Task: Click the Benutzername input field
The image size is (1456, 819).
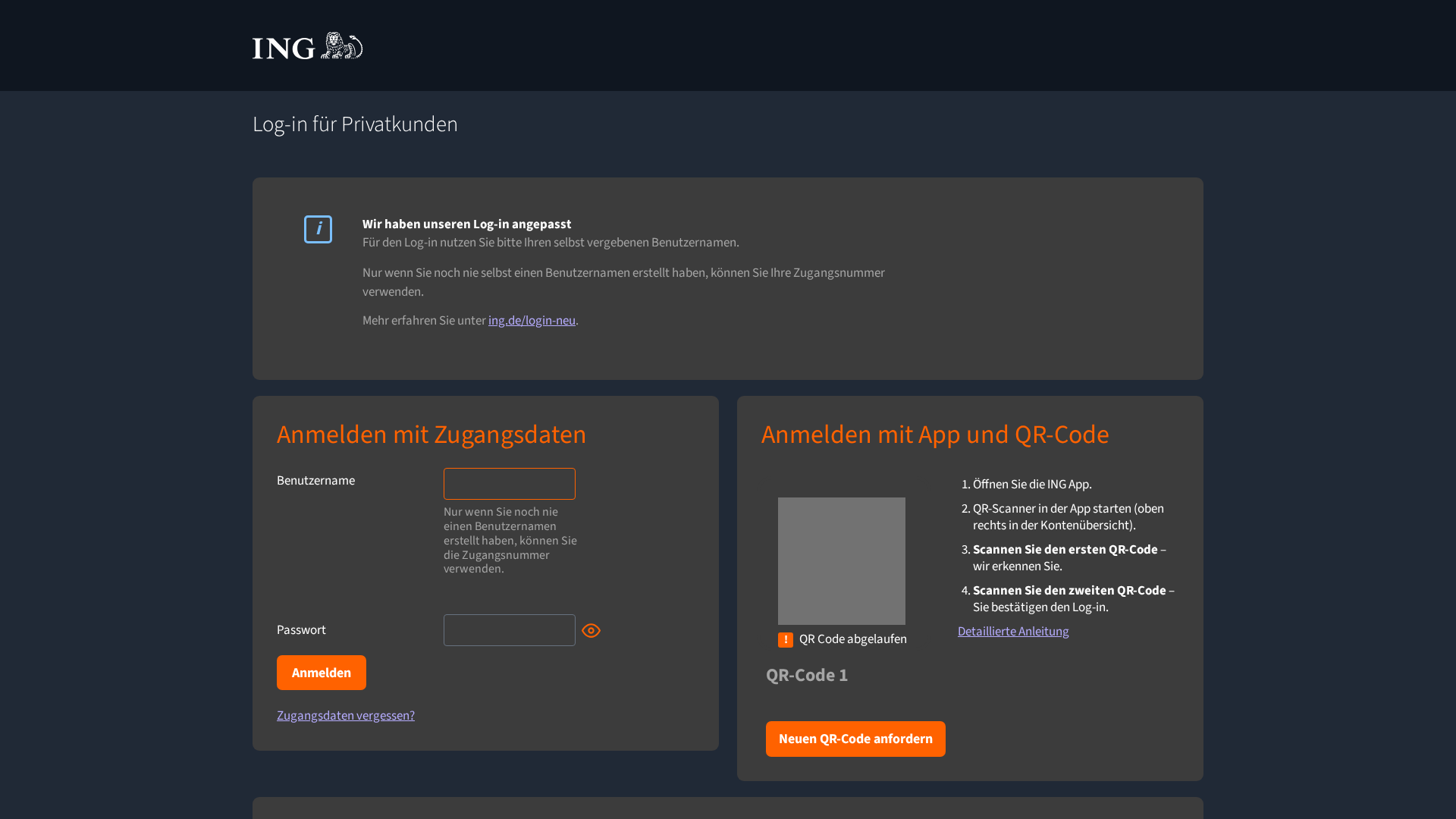Action: coord(510,484)
